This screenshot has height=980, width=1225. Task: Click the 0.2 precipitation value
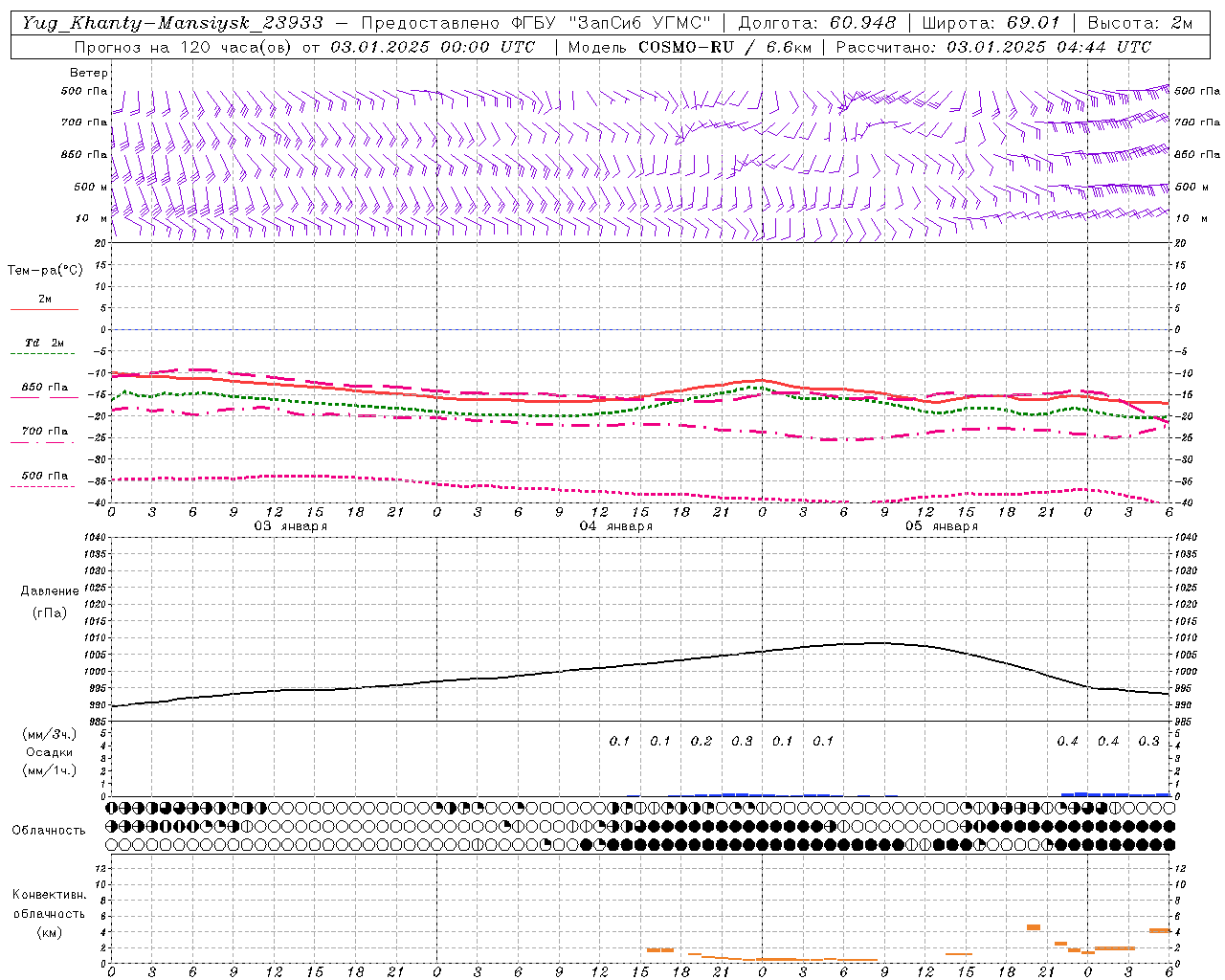click(x=702, y=741)
